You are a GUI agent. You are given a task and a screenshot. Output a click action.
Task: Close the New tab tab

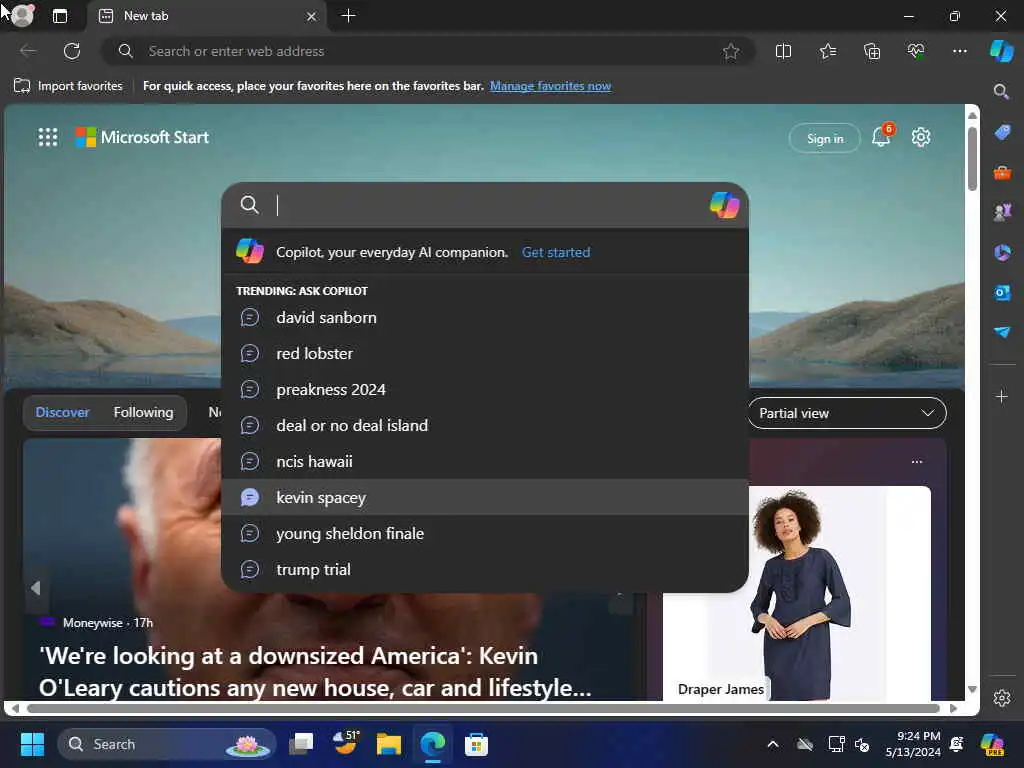[312, 16]
